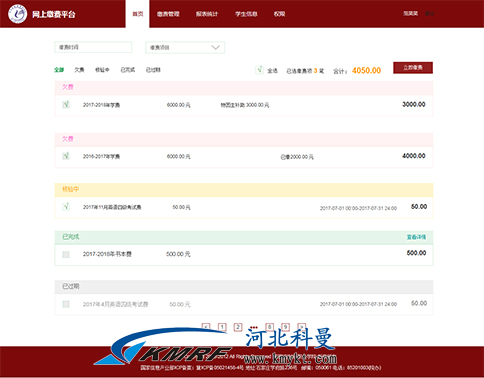The height and width of the screenshot is (378, 484).
Task: Open the 查看详情 link in the 已完成 section
Action: [416, 237]
